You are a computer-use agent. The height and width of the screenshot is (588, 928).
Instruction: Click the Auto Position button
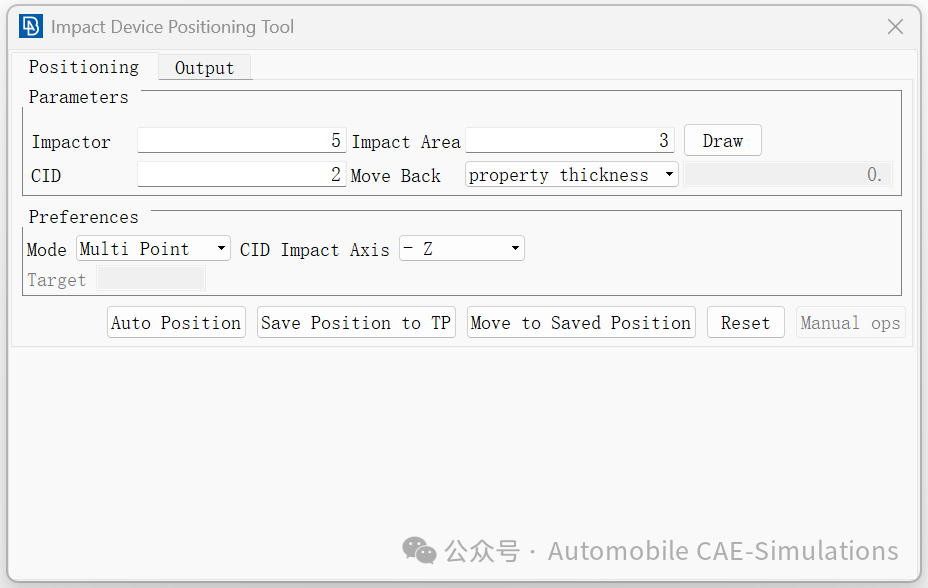[x=176, y=322]
